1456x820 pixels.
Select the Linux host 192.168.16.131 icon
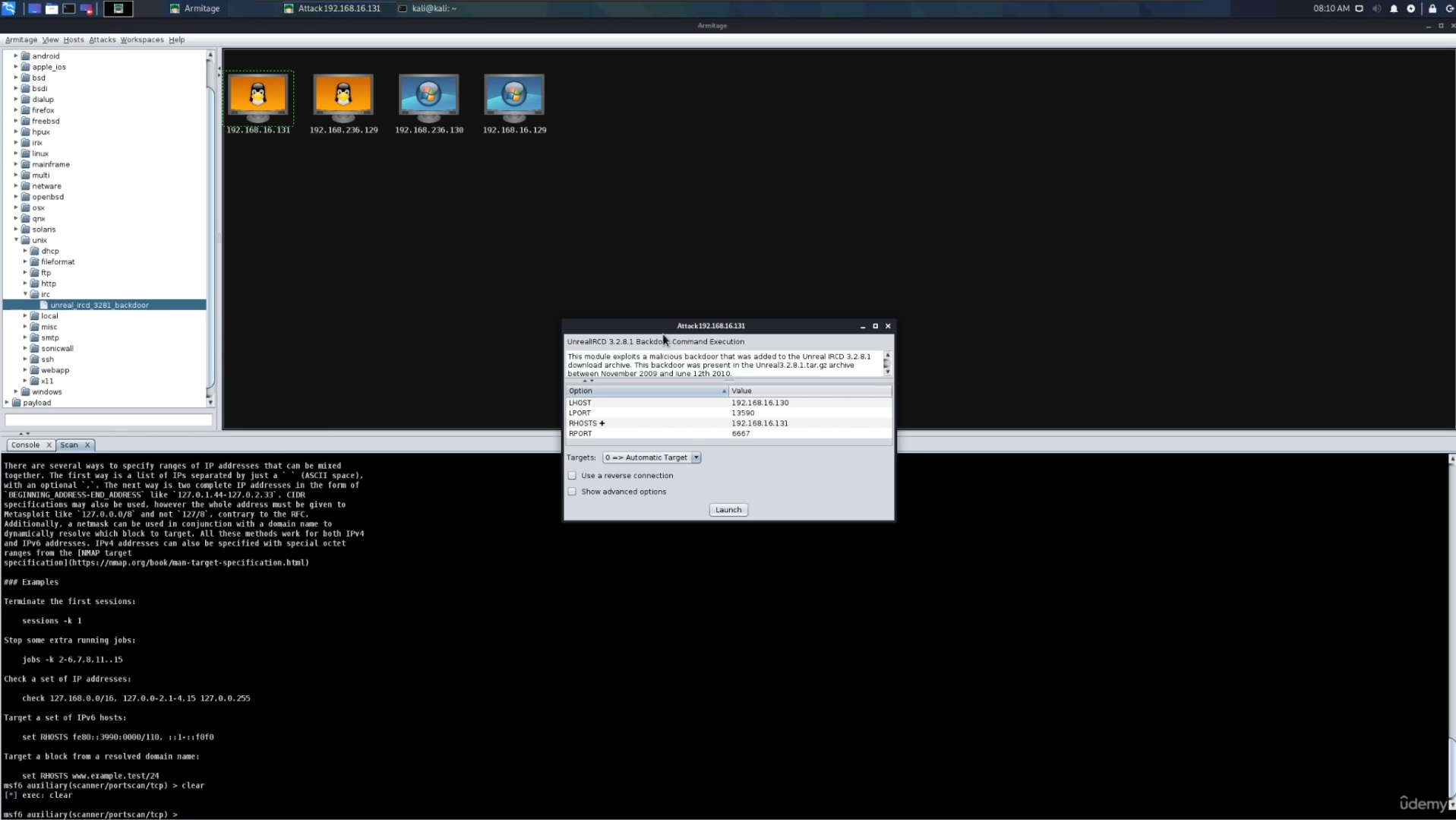point(257,97)
